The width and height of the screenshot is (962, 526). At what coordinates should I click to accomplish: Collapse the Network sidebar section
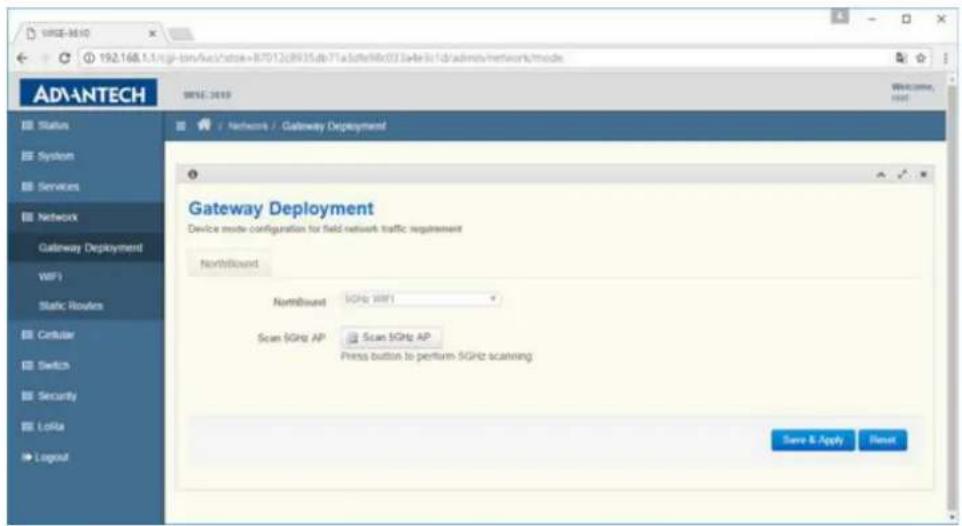pos(50,217)
